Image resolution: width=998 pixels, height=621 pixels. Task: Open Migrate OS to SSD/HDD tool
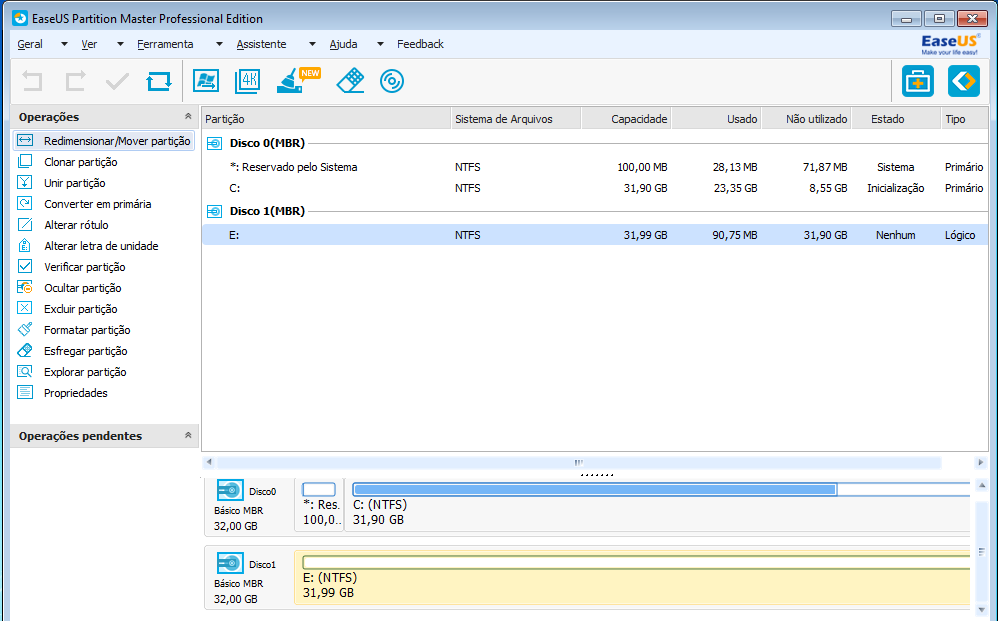coord(206,81)
